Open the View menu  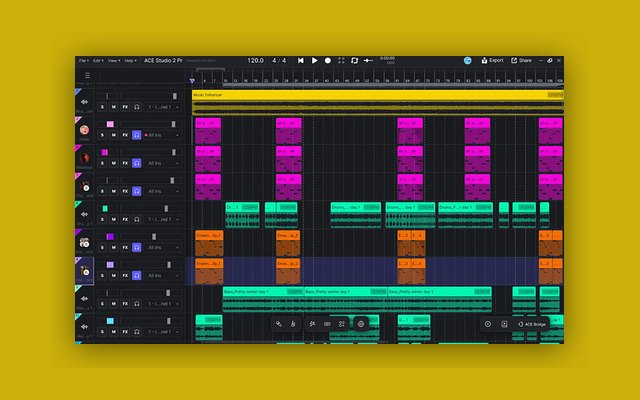[x=114, y=60]
